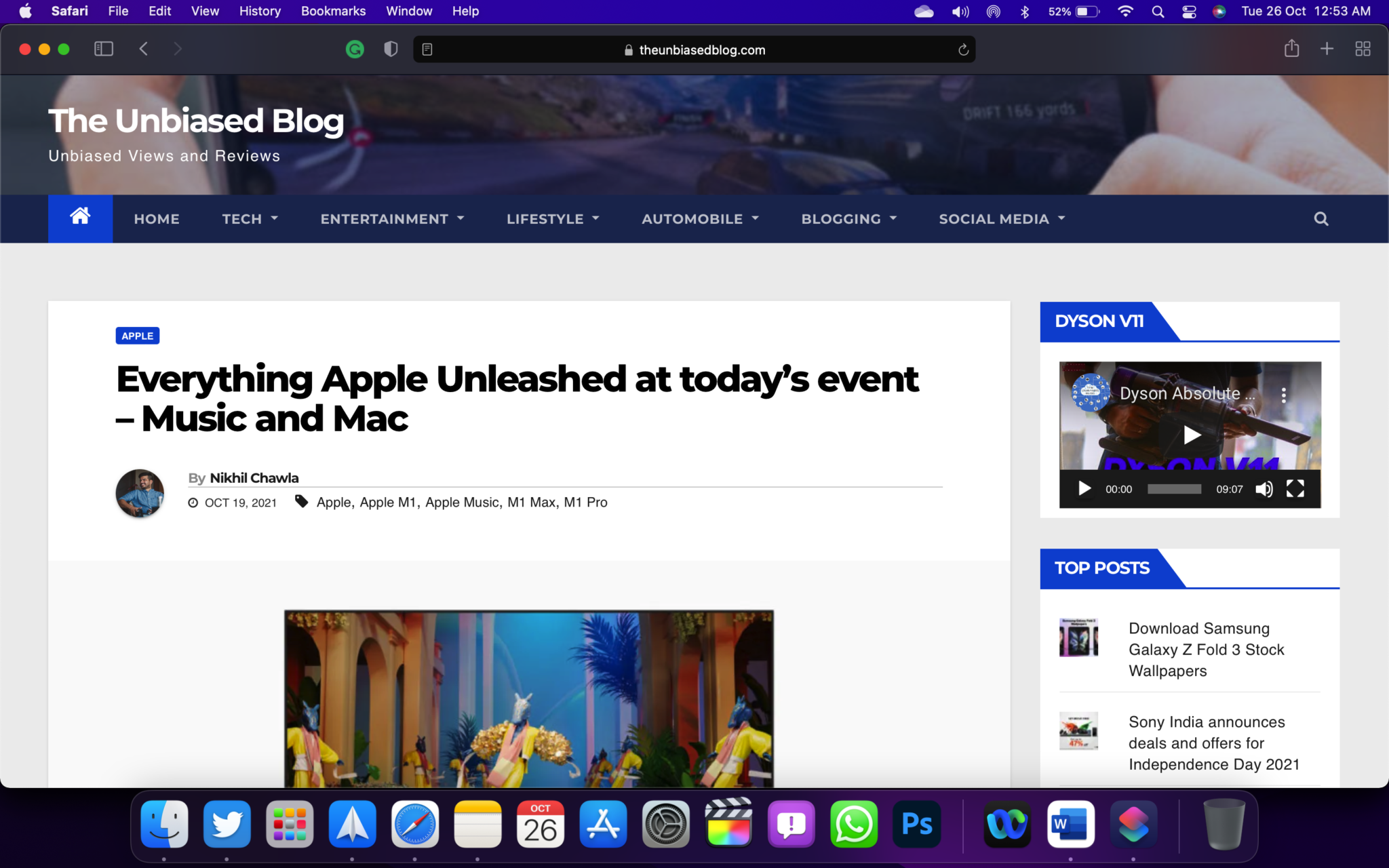Open Sony India Independence Day deals post

tap(1214, 743)
